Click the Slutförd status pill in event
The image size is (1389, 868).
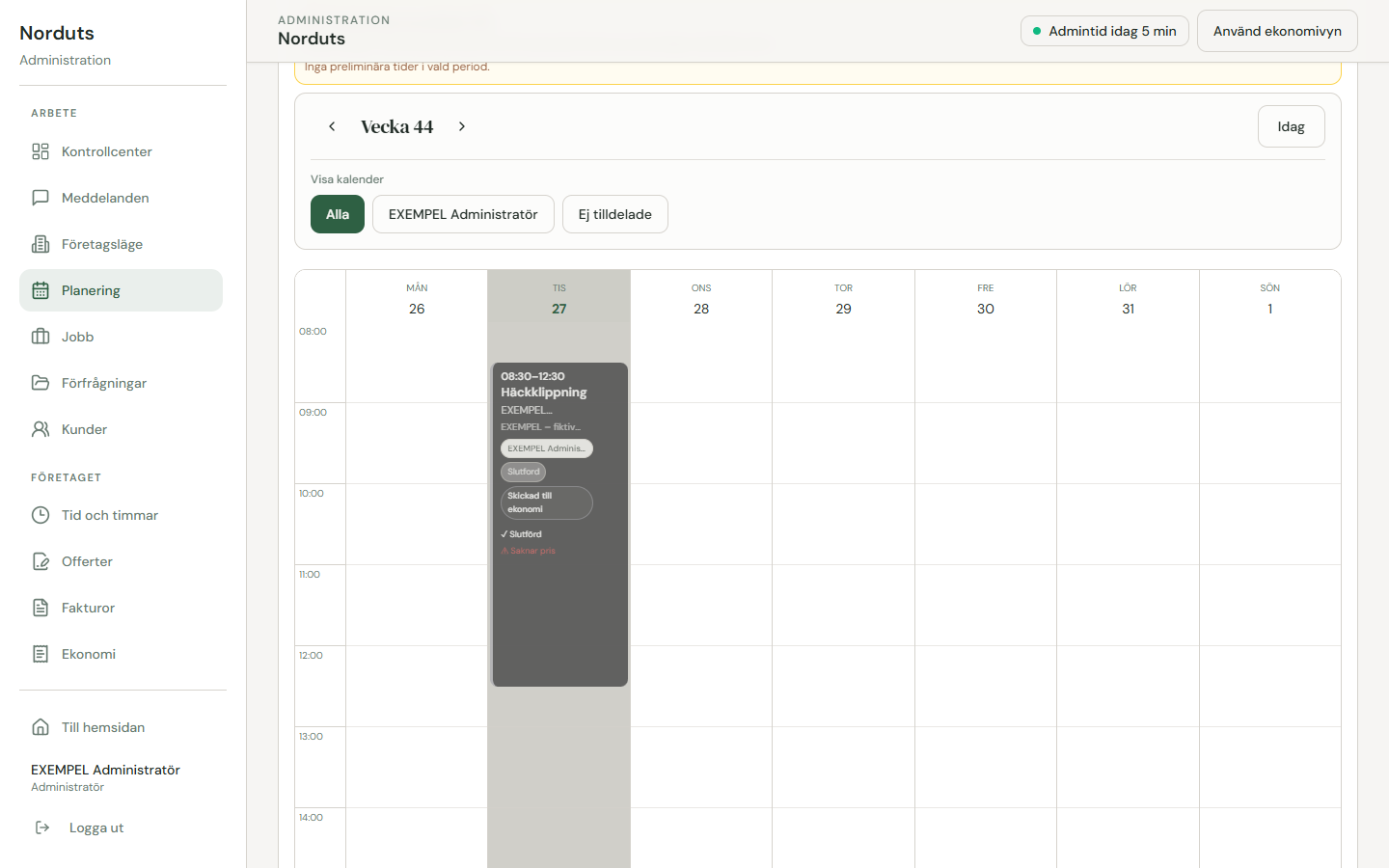point(524,472)
